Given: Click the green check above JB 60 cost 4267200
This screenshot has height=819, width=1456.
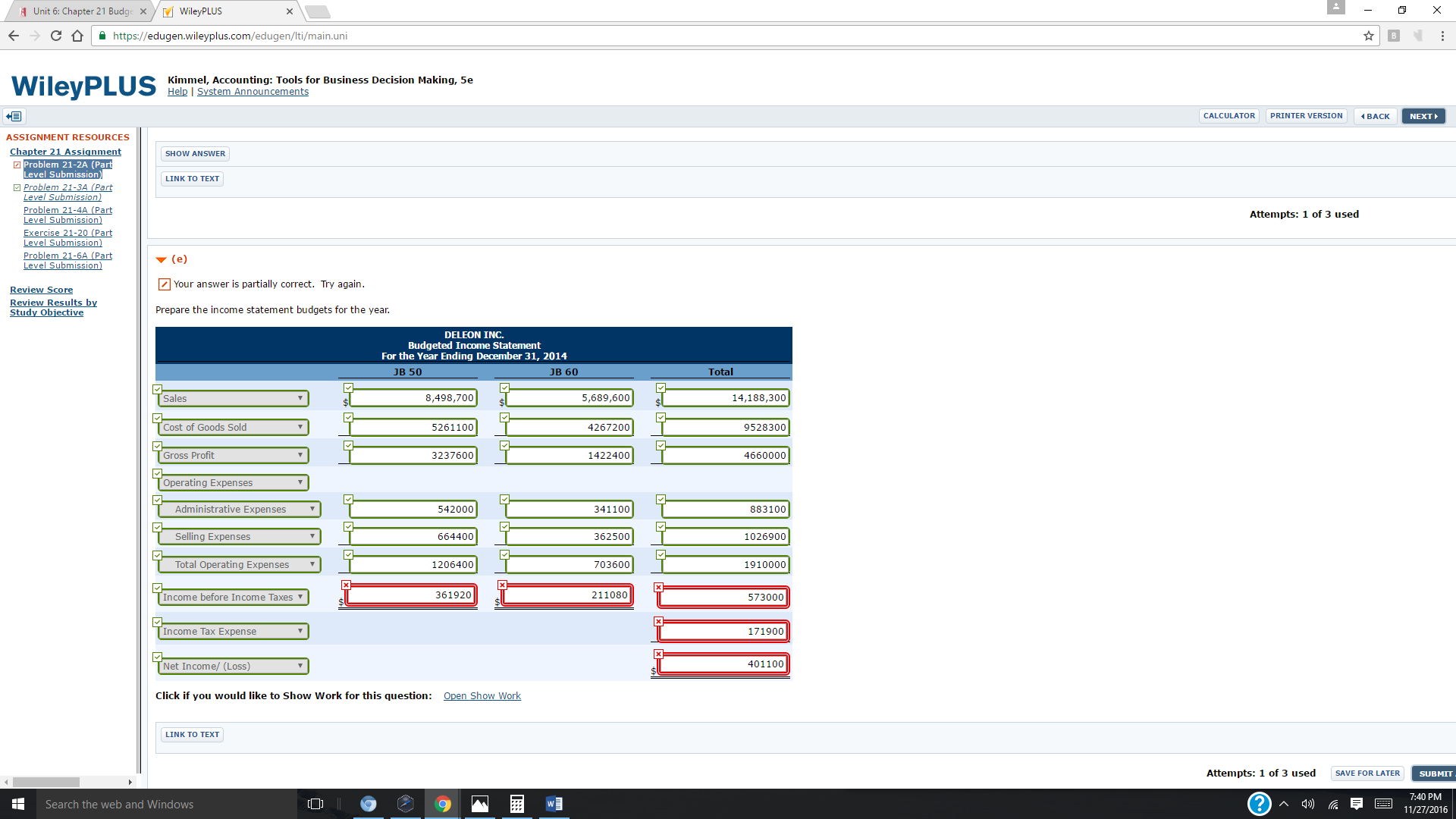Looking at the screenshot, I should click(504, 417).
